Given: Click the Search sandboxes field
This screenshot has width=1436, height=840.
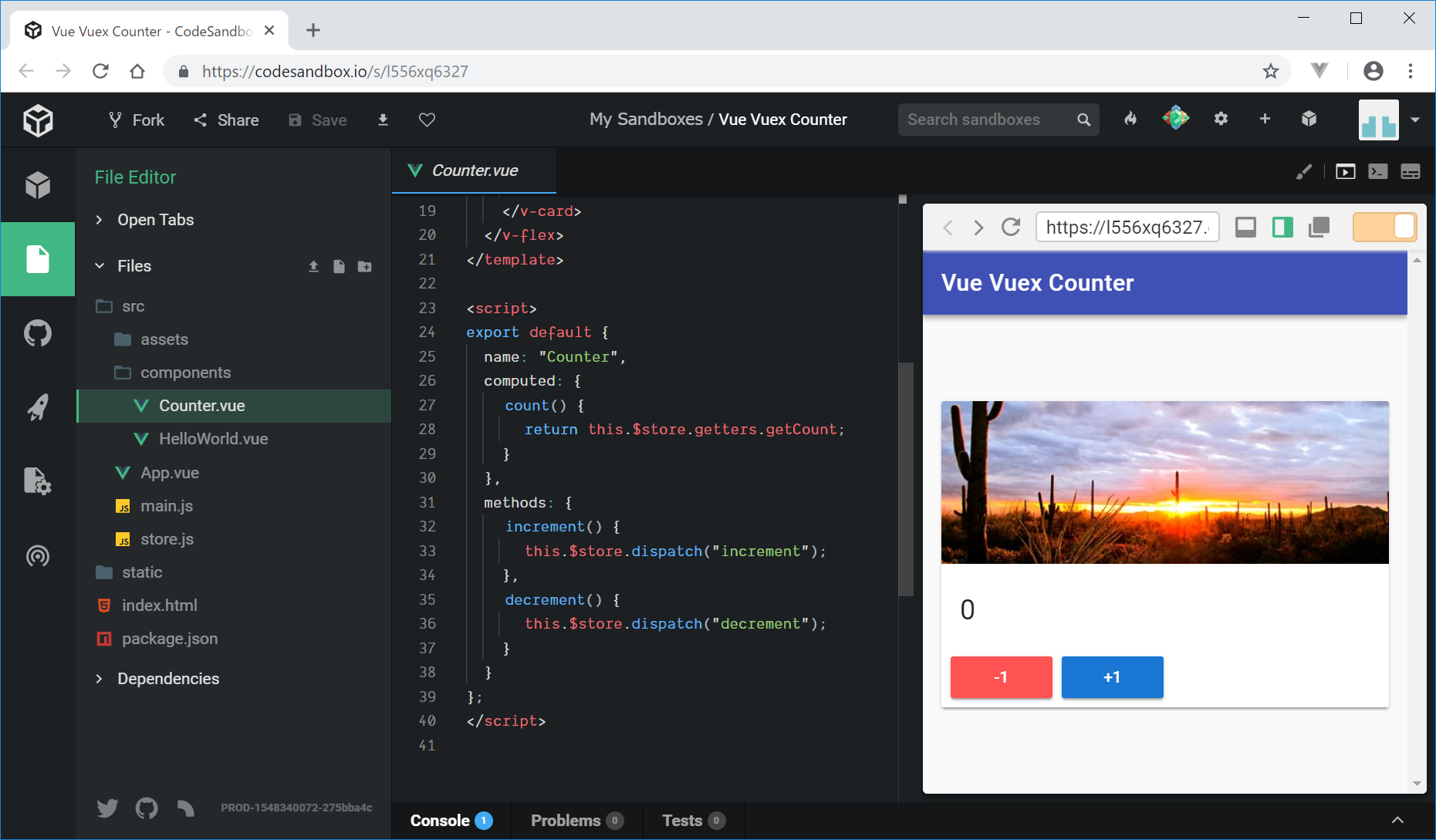Looking at the screenshot, I should 988,120.
